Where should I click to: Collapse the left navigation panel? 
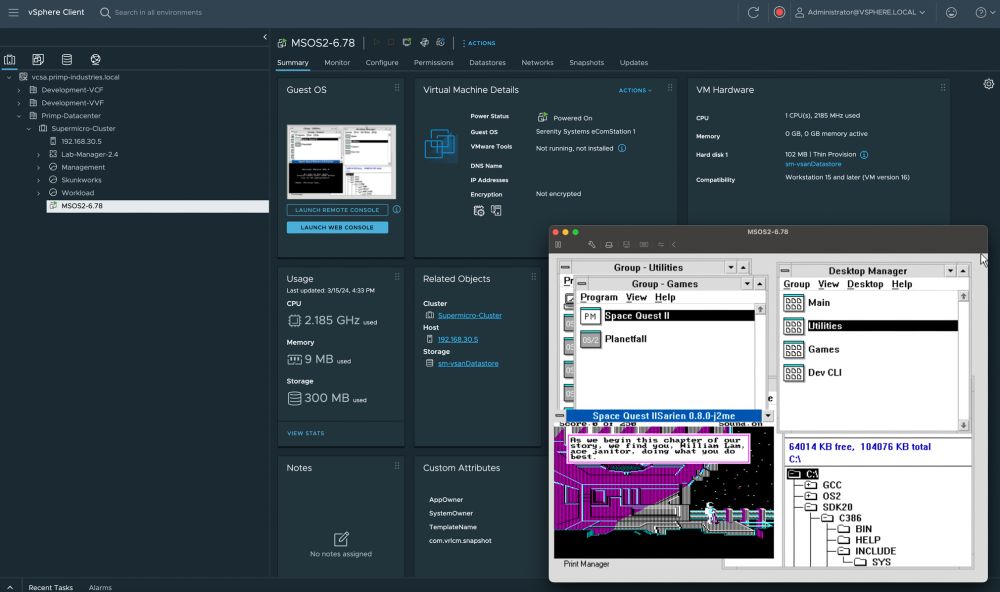pyautogui.click(x=265, y=37)
